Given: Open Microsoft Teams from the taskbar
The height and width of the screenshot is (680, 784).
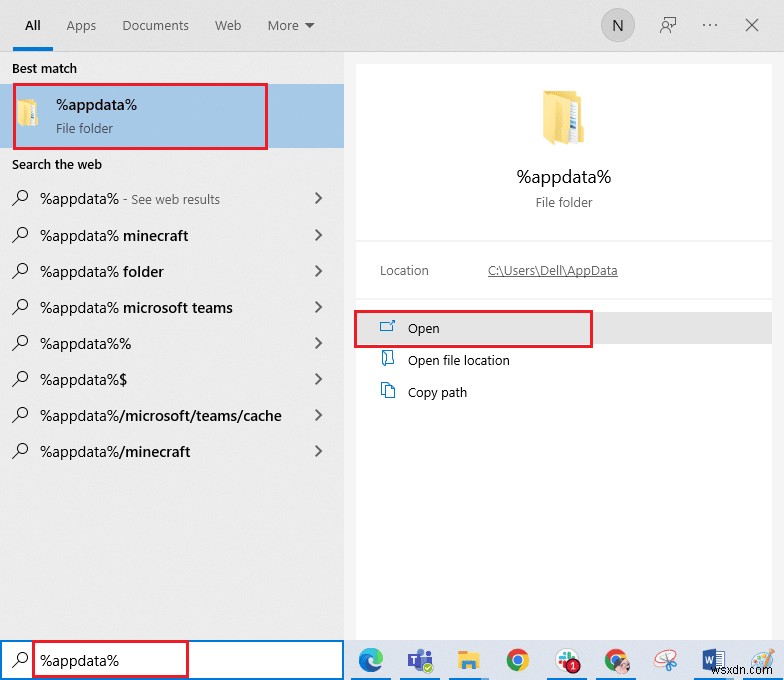Looking at the screenshot, I should pos(420,660).
